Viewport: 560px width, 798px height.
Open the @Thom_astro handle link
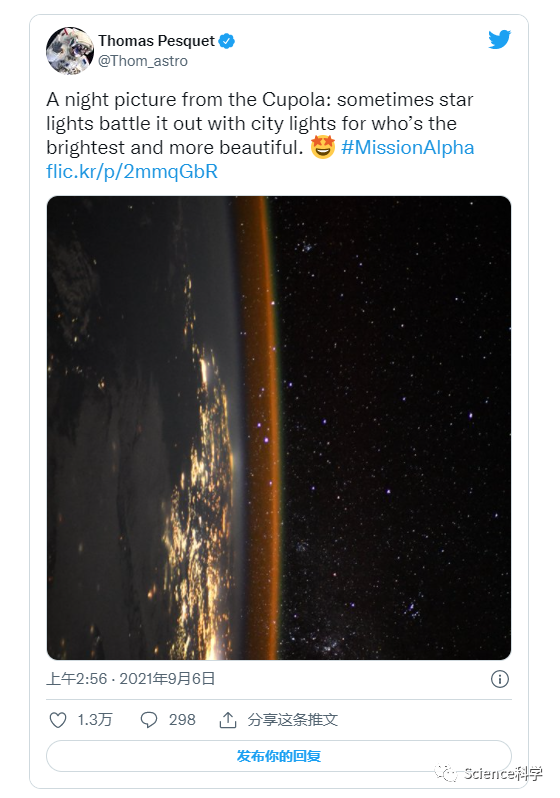tap(143, 61)
